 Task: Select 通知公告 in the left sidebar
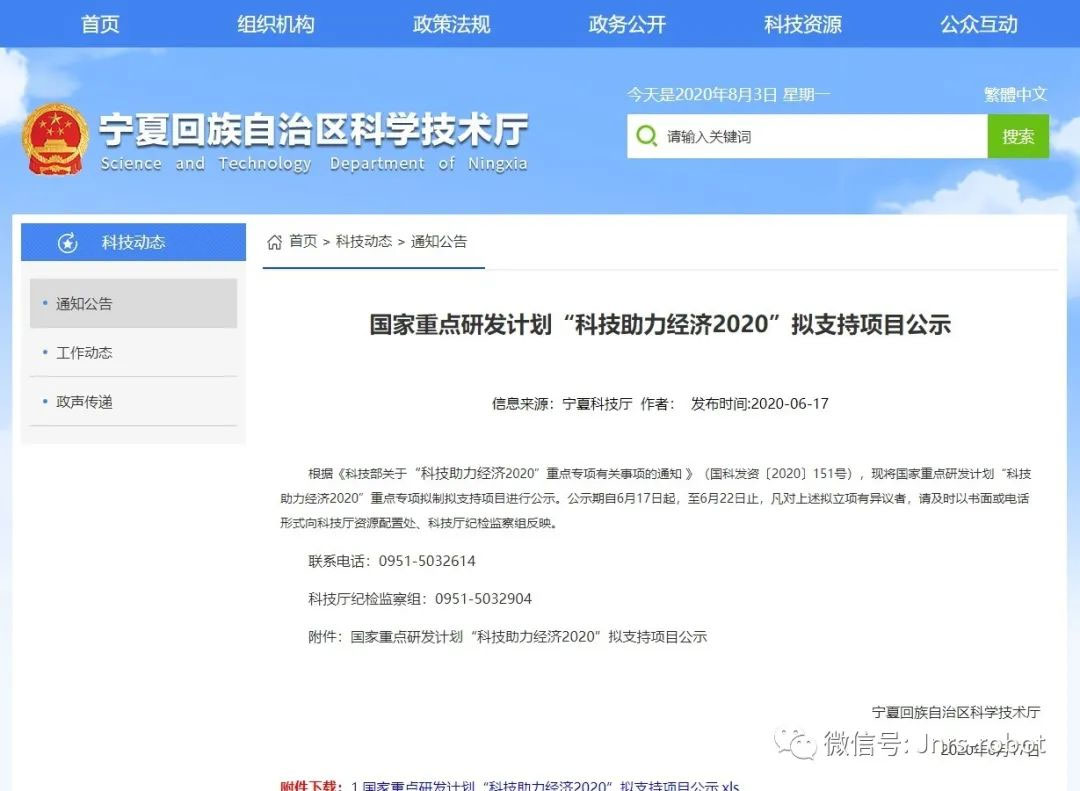(85, 304)
